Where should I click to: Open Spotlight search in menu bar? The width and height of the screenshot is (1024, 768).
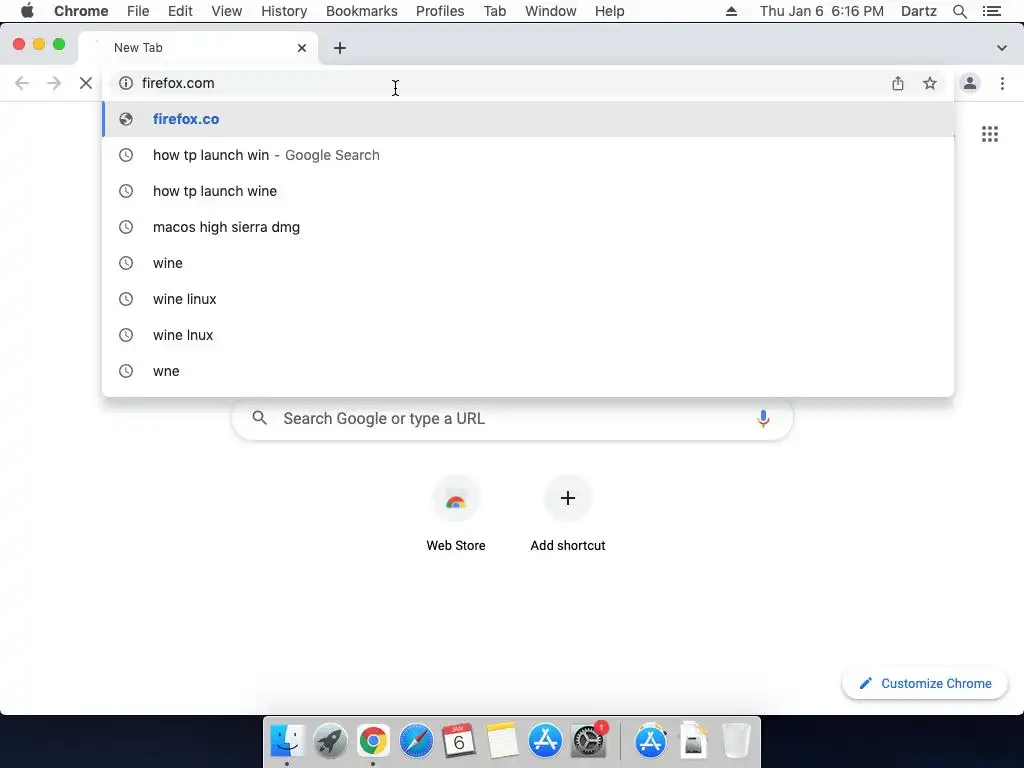coord(959,11)
